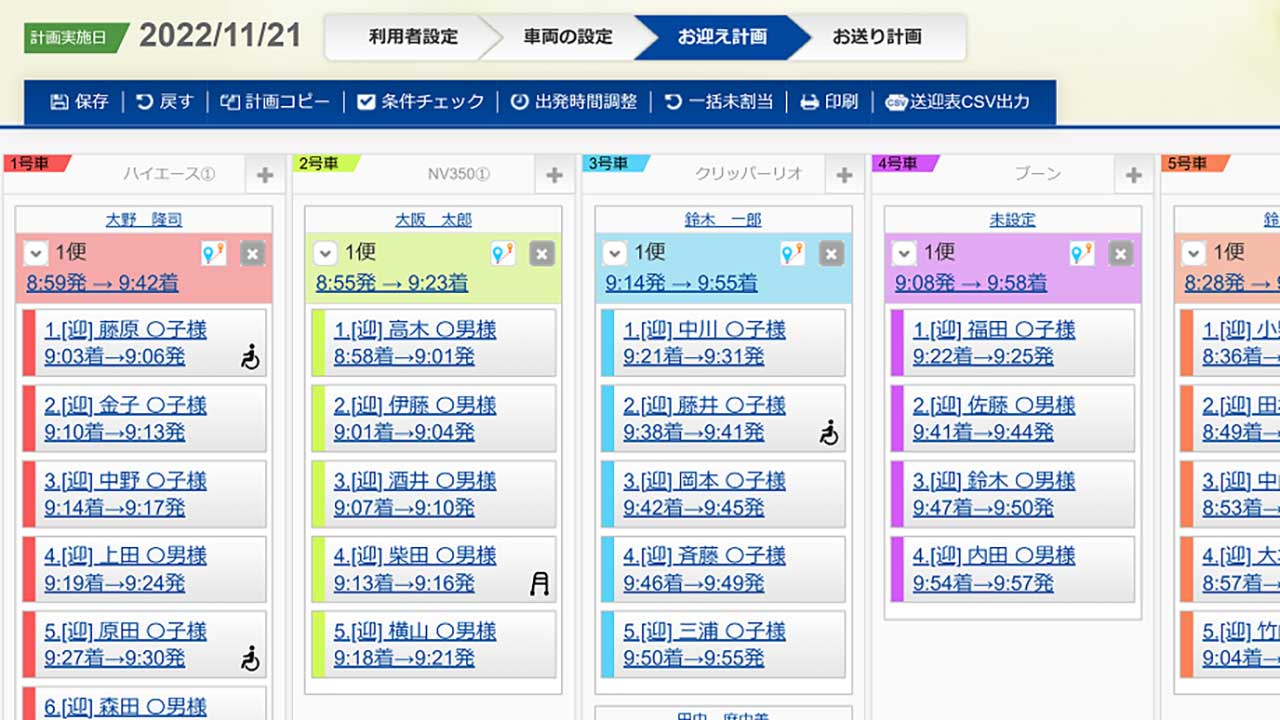This screenshot has height=720, width=1280.
Task: Delete the 4号車 1便 trip with X
Action: pos(1121,254)
